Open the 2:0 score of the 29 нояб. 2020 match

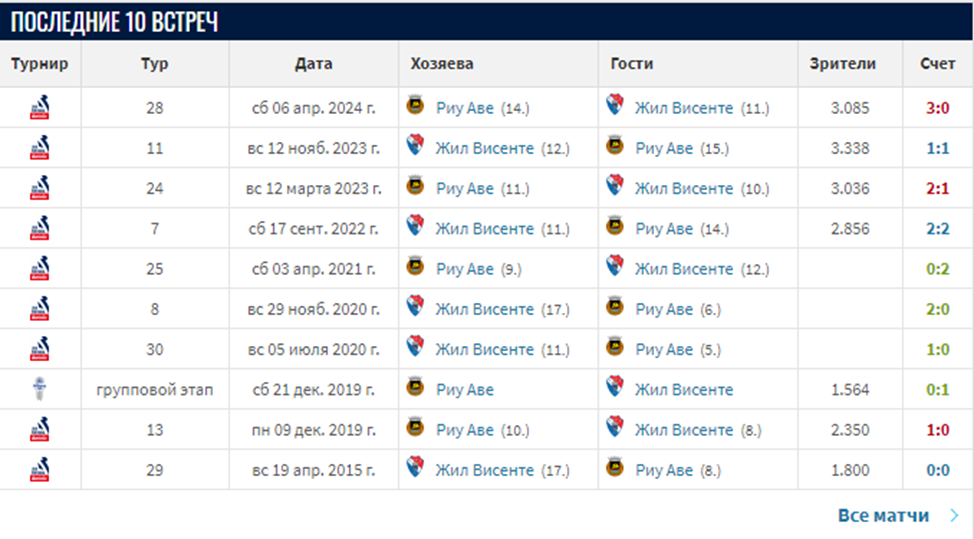pos(937,309)
